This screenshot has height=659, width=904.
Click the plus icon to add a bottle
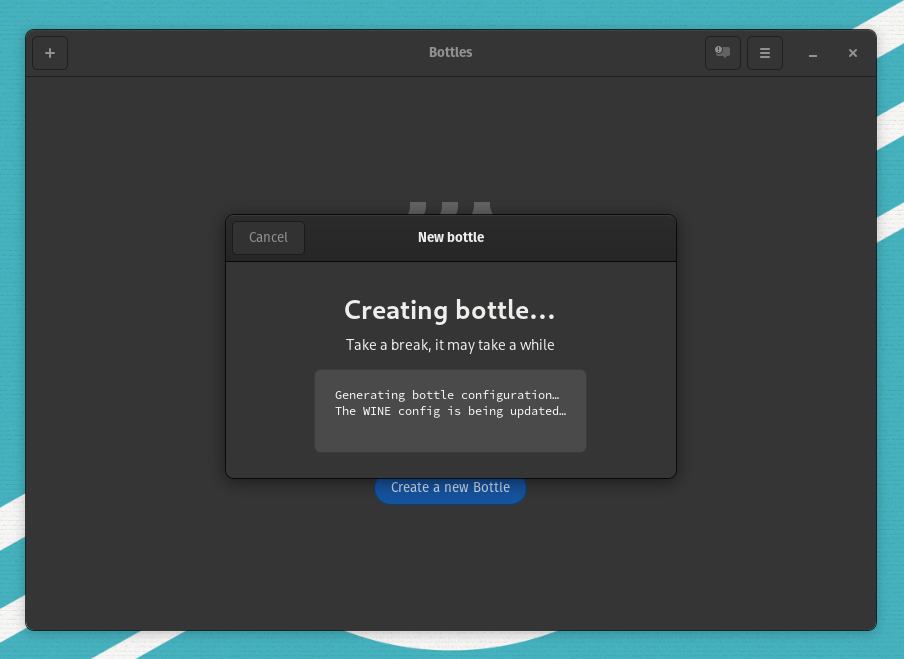[x=50, y=53]
